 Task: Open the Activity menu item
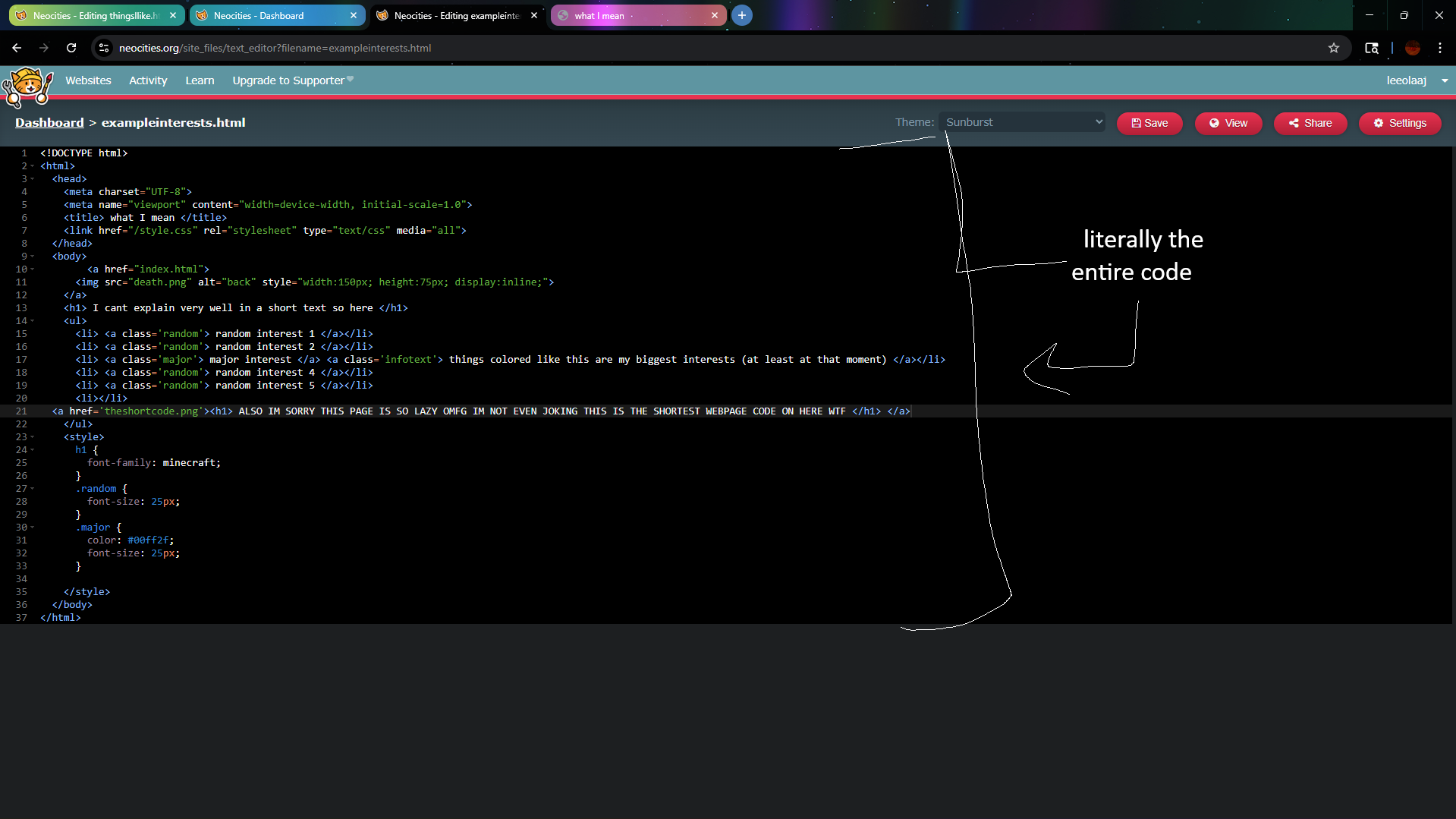tap(148, 80)
